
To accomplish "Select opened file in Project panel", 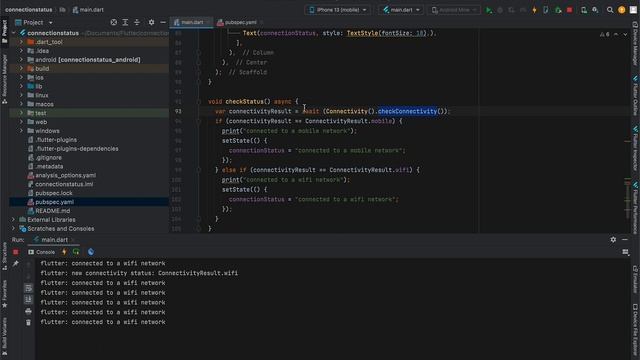I will point(113,22).
